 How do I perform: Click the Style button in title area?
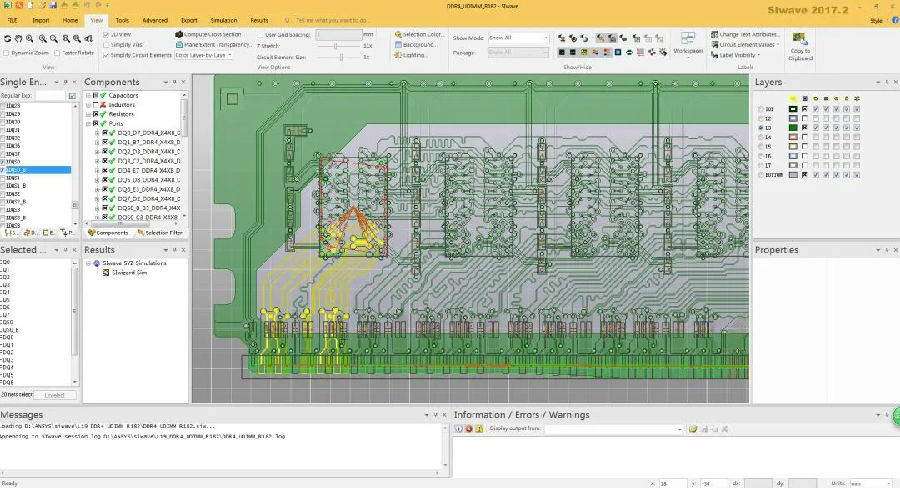876,21
